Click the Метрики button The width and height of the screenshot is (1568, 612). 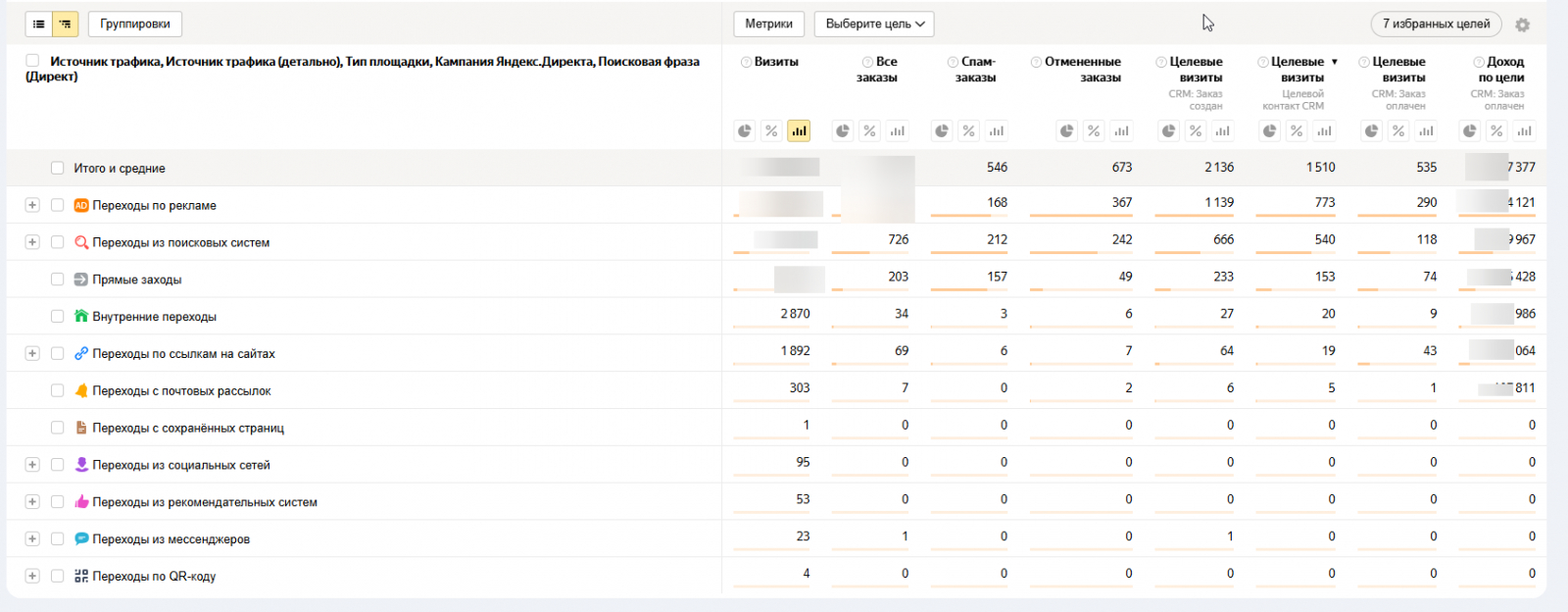768,24
